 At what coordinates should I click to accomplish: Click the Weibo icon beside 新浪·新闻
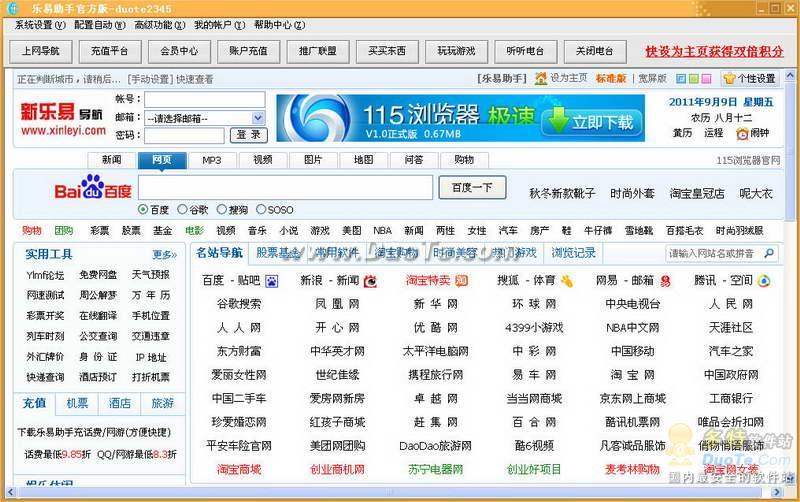tap(370, 281)
